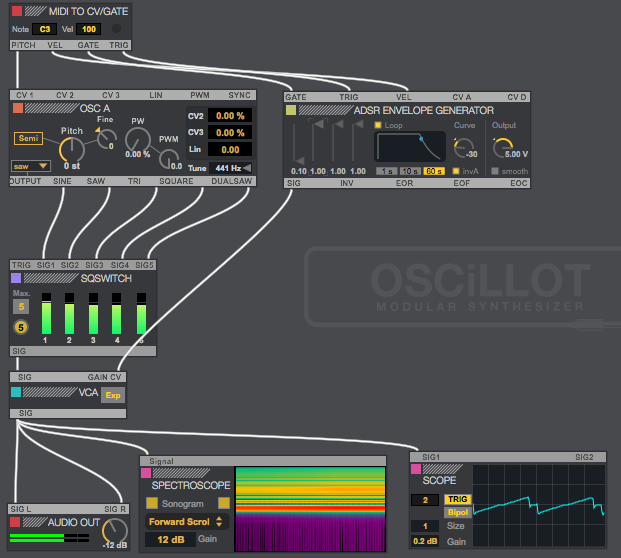
Task: Click SQSWITCH level slider 1
Action: 46,314
